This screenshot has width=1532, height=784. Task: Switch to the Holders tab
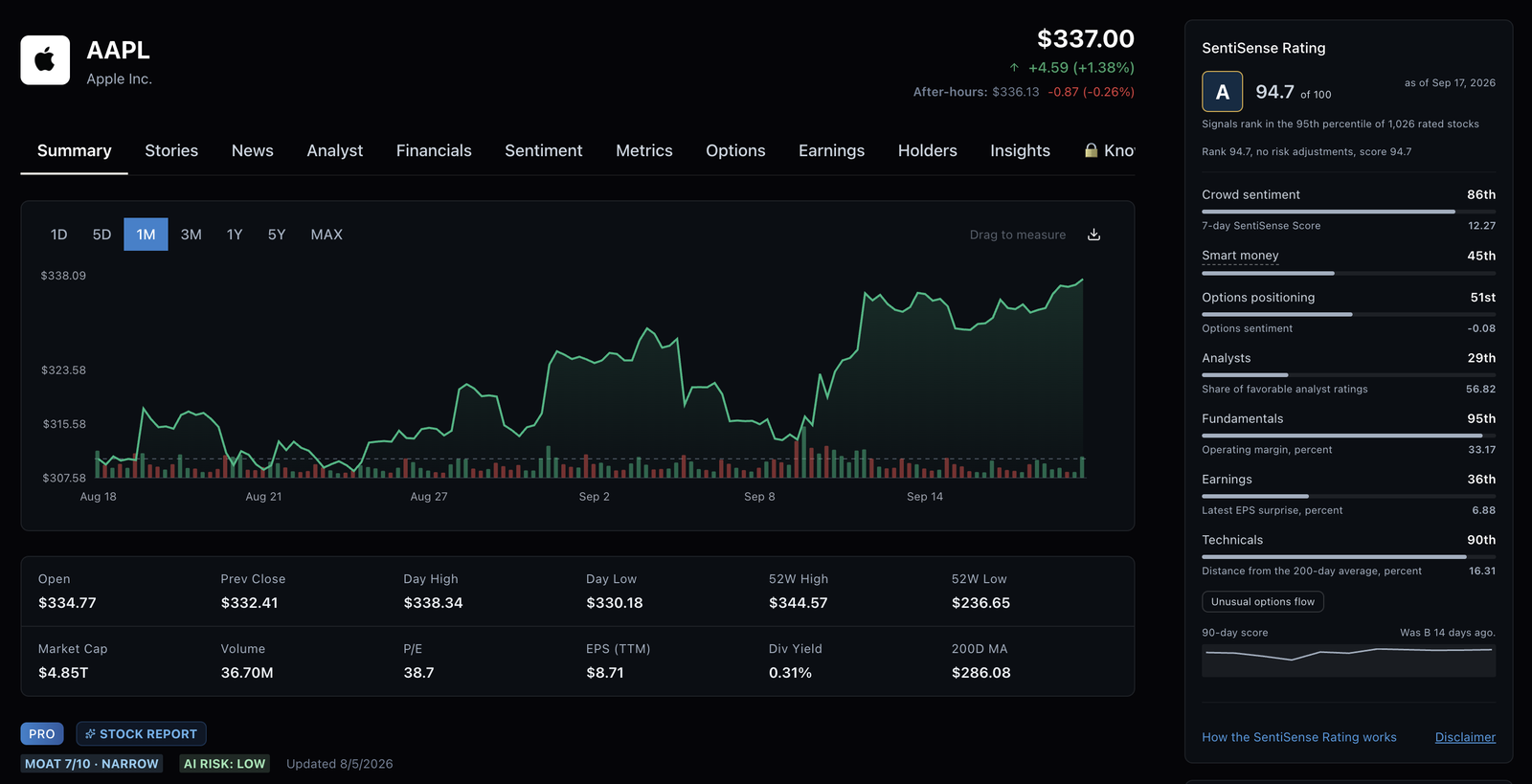point(928,151)
